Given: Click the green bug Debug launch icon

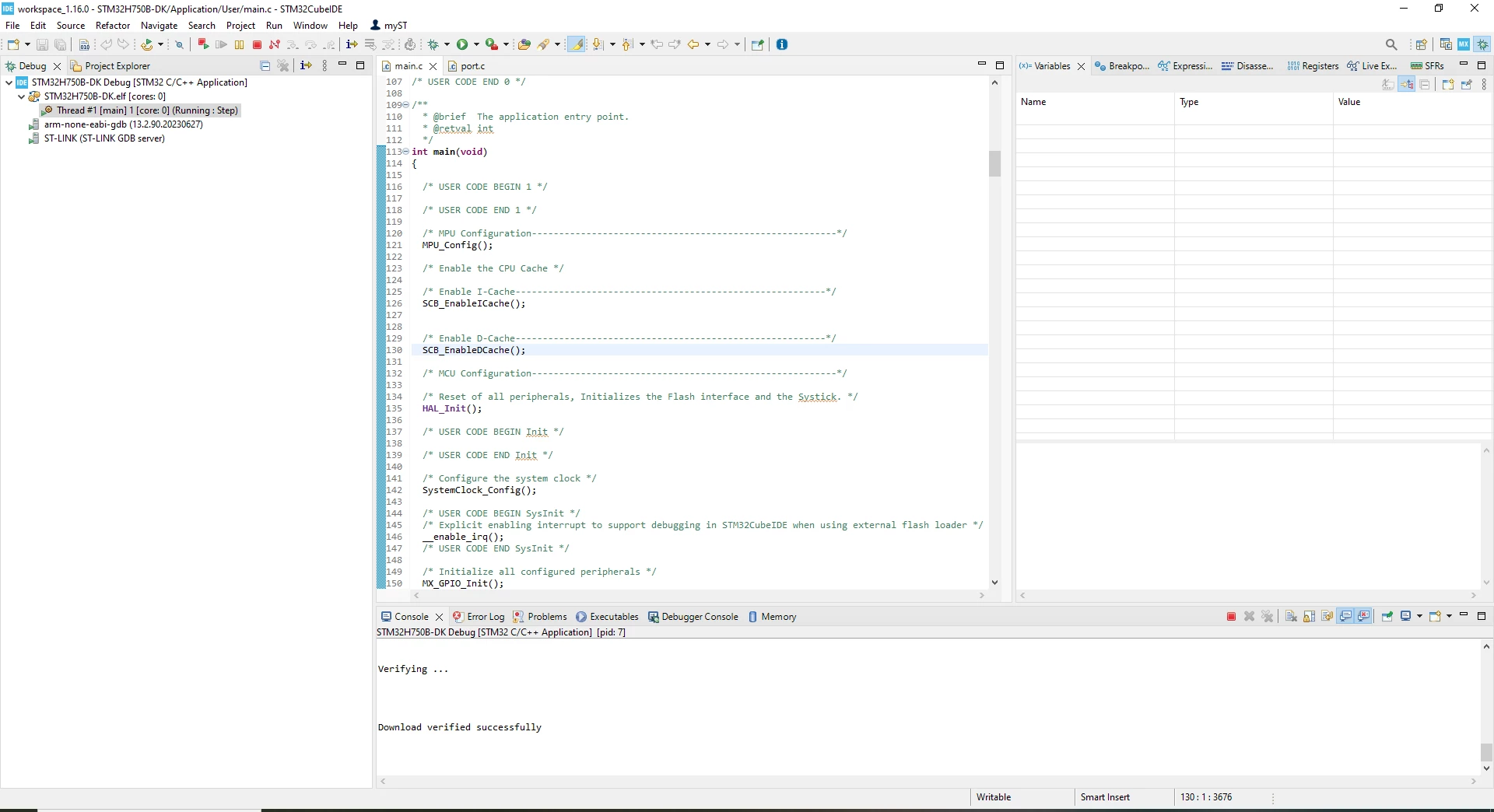Looking at the screenshot, I should tap(433, 44).
